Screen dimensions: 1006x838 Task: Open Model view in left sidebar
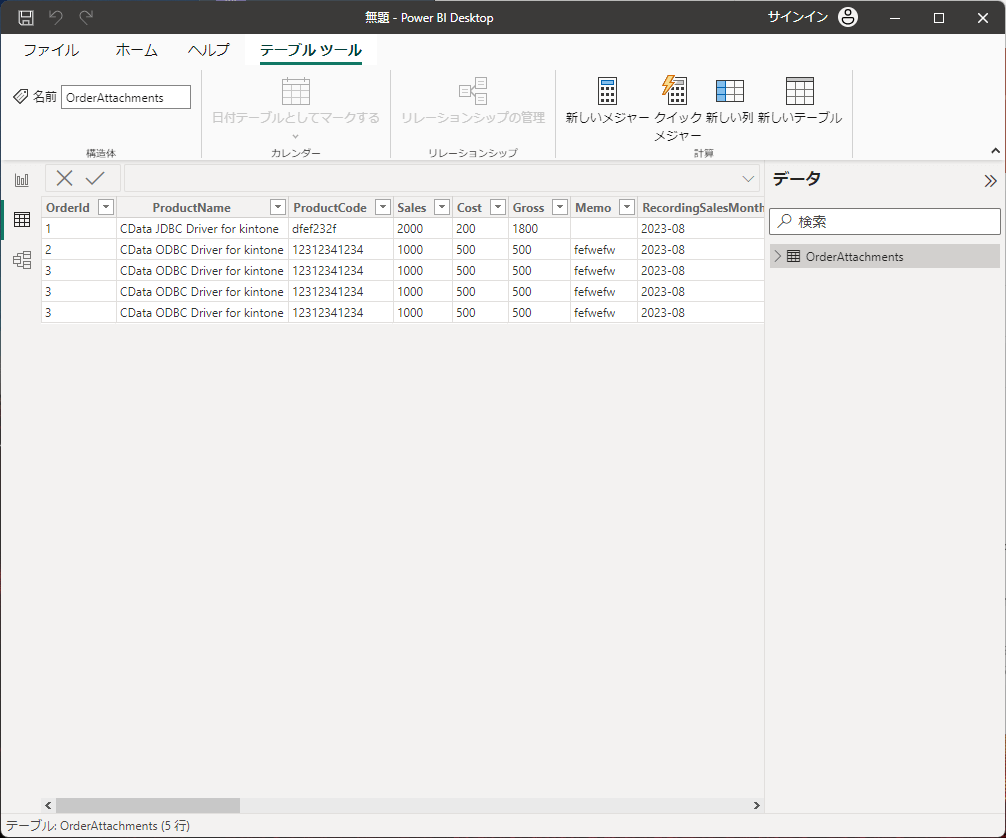tap(21, 260)
